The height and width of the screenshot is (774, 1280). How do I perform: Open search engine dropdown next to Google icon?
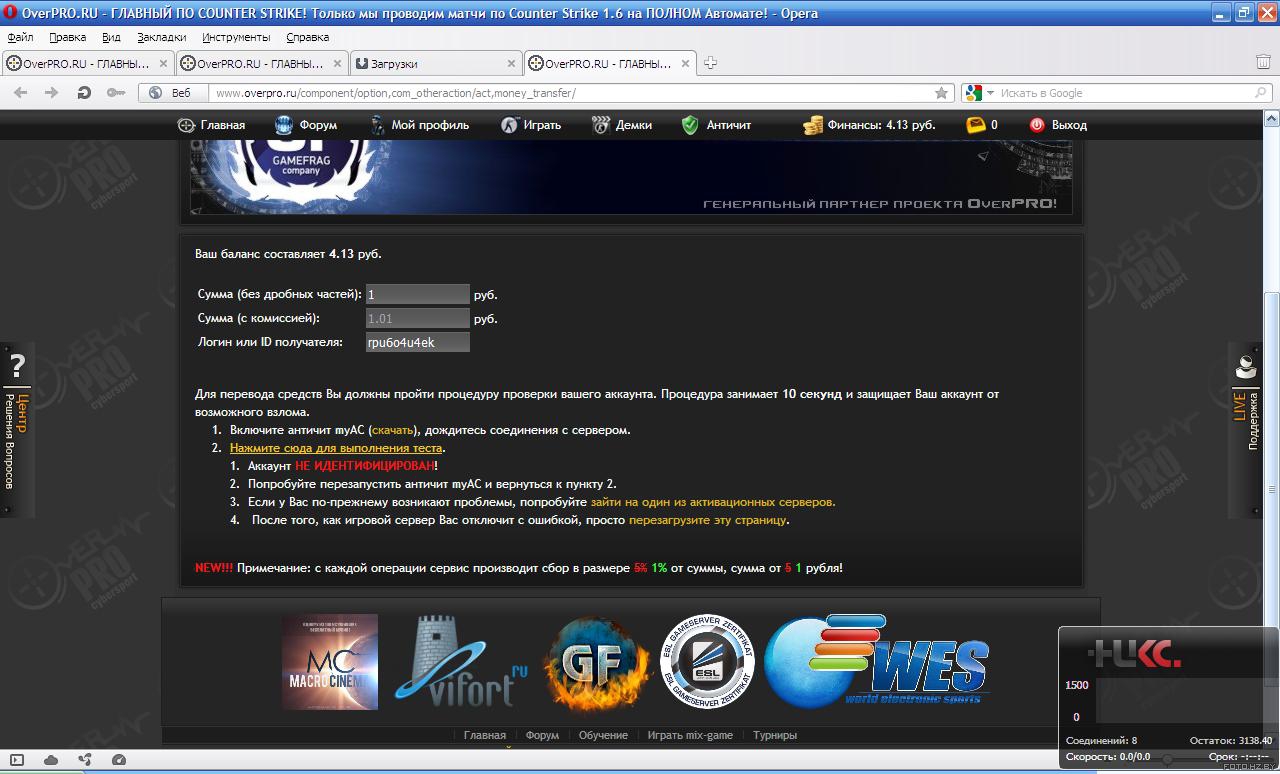(991, 93)
